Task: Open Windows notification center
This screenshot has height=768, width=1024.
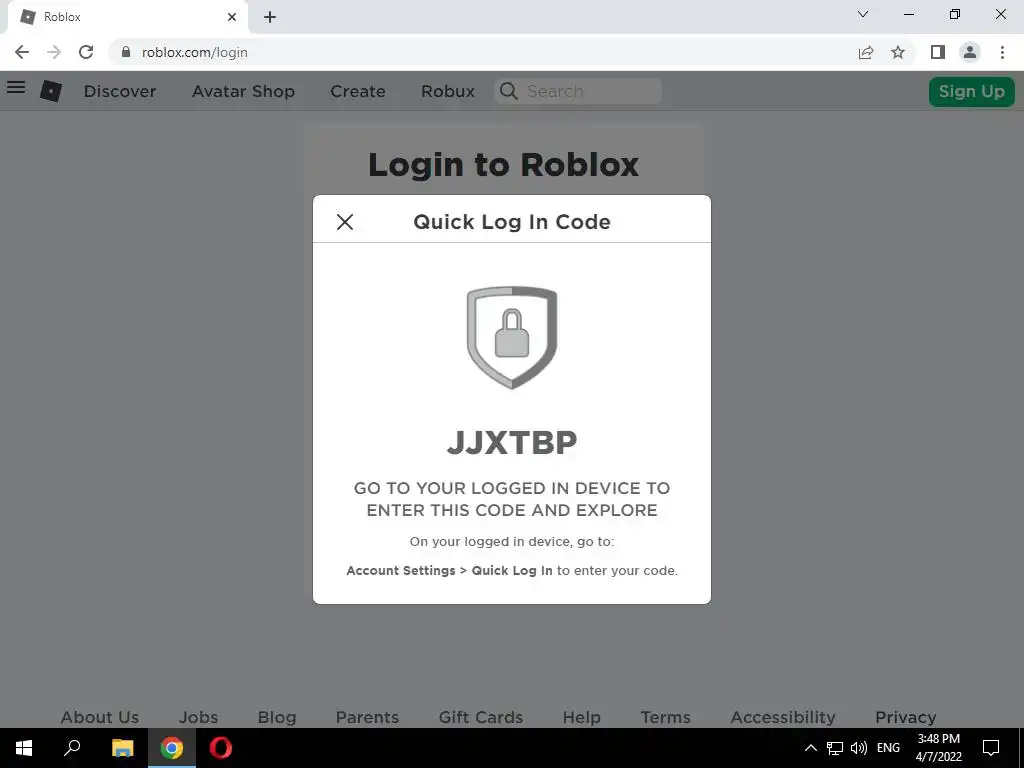Action: click(x=991, y=748)
